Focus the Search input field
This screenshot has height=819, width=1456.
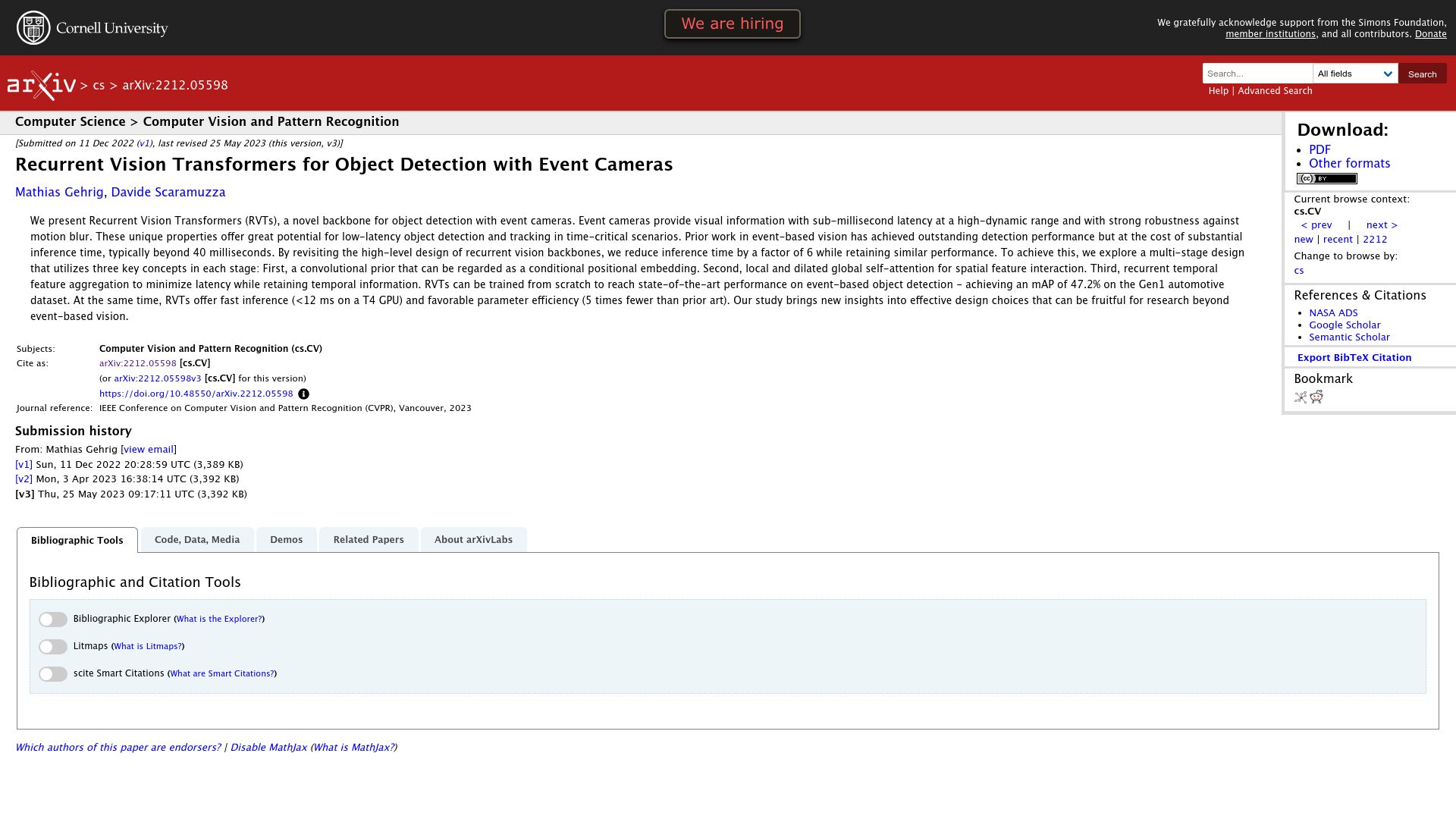(x=1257, y=74)
